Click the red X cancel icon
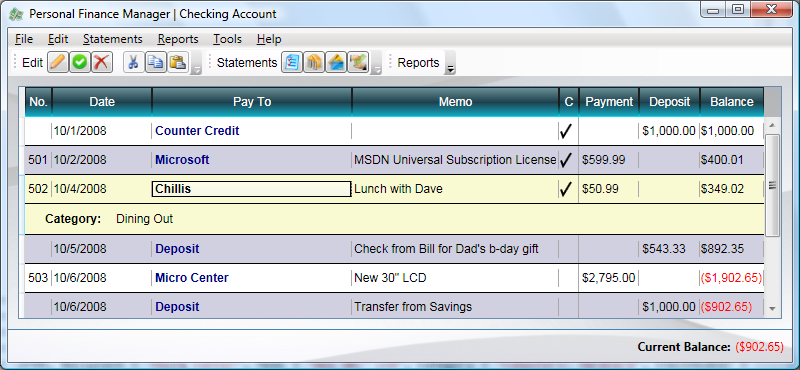This screenshot has height=370, width=800. (x=102, y=62)
